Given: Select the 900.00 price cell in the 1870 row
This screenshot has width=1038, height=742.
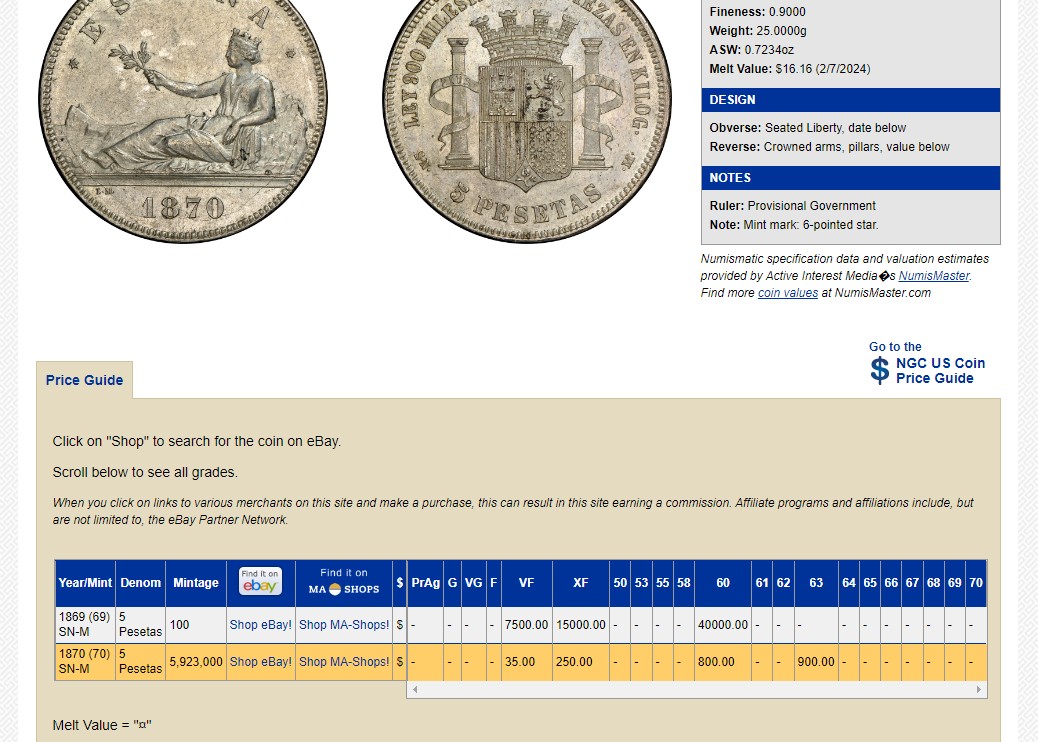Looking at the screenshot, I should [x=816, y=662].
